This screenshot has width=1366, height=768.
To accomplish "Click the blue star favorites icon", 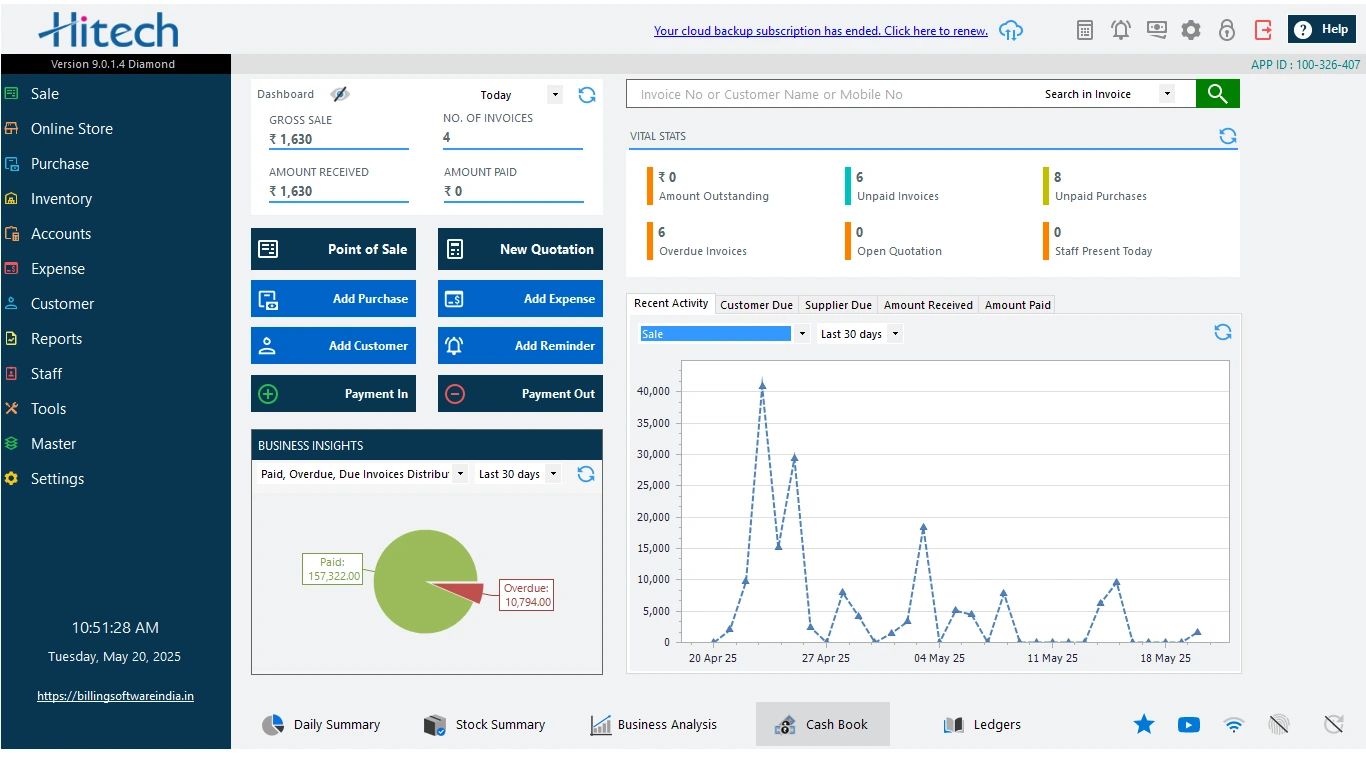I will pos(1144,725).
